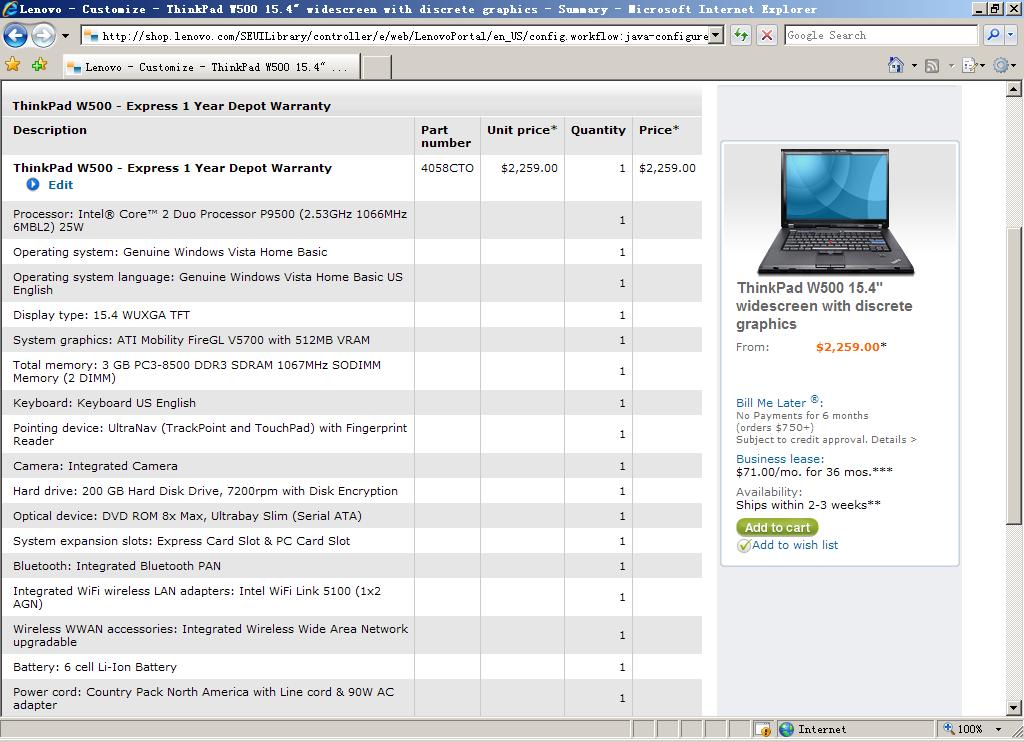This screenshot has width=1024, height=742.
Task: Click the search magnifier icon
Action: click(x=993, y=35)
